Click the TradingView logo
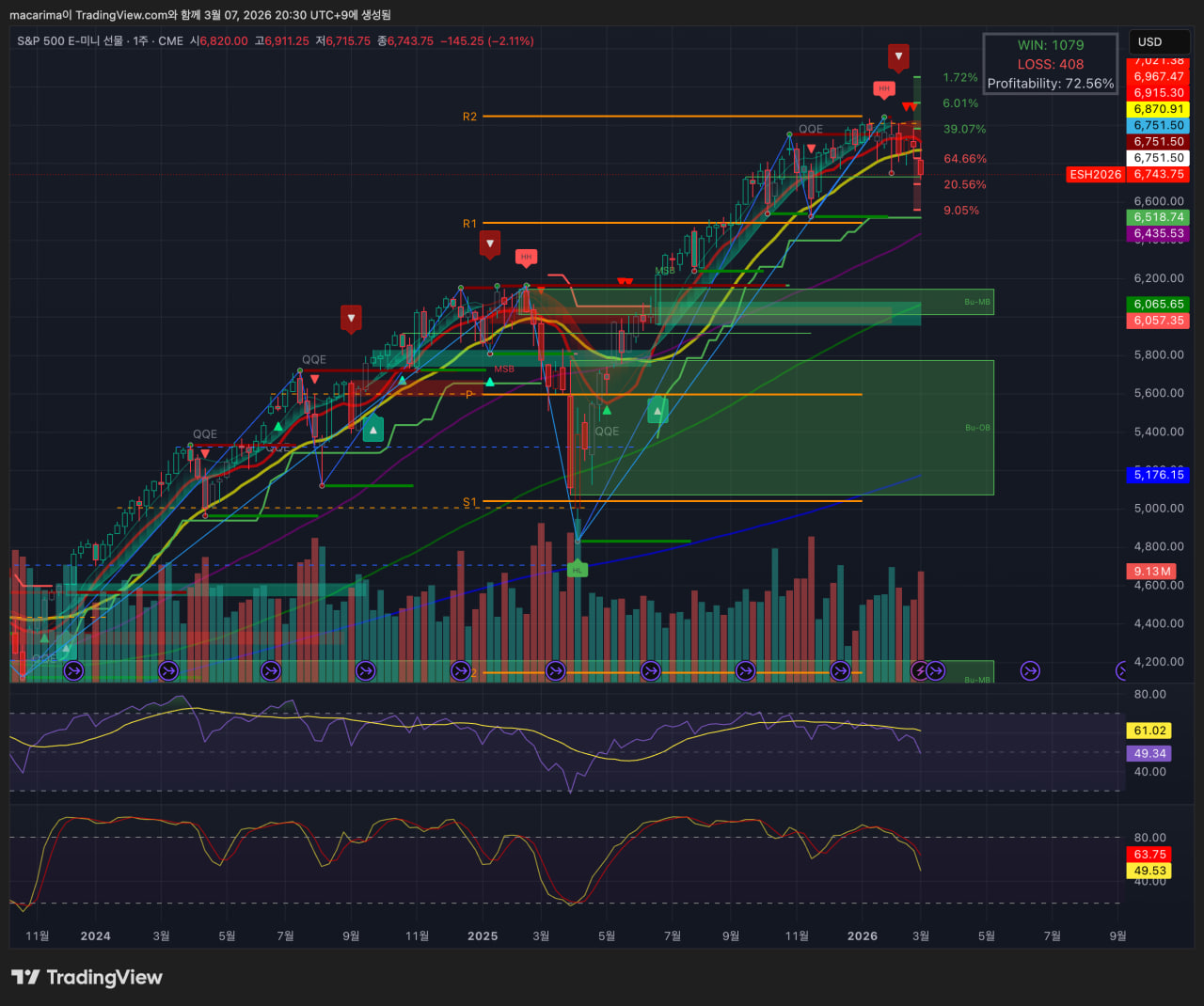 [x=87, y=978]
